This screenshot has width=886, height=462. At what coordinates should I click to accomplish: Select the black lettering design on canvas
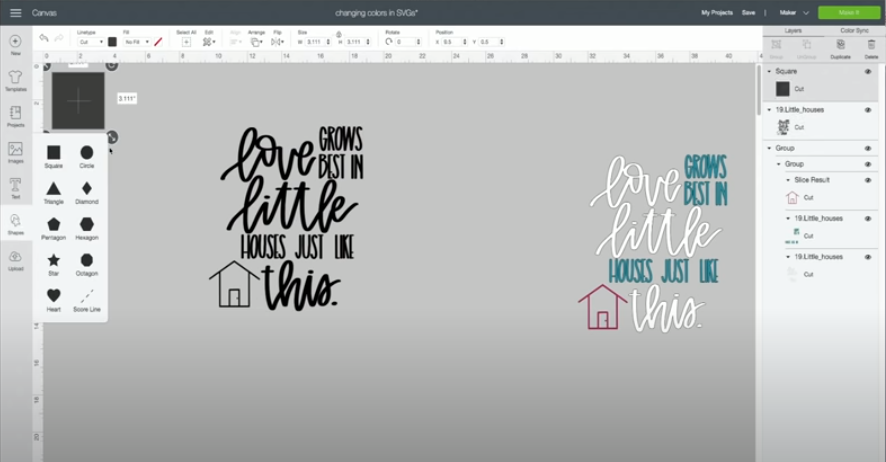pyautogui.click(x=287, y=218)
